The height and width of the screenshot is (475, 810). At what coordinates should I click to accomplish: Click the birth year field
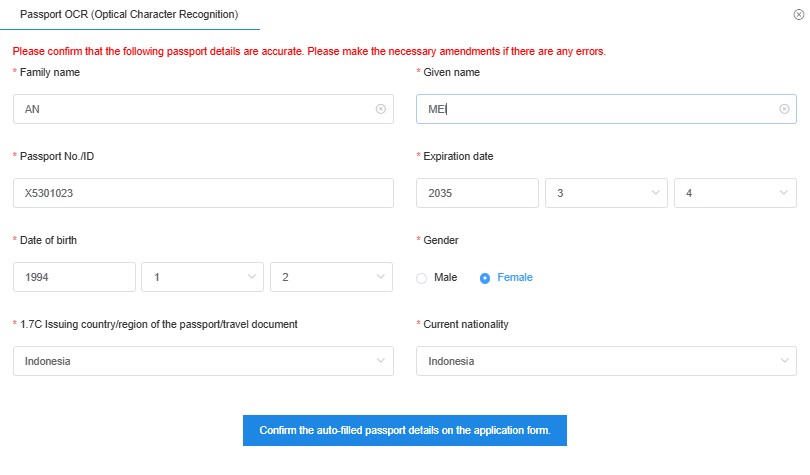tap(74, 277)
